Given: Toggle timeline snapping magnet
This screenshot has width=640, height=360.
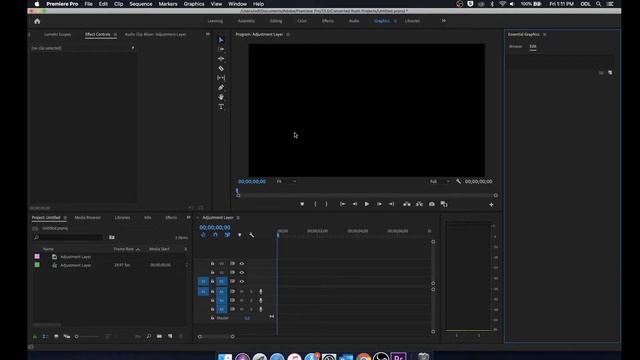Looking at the screenshot, I should click(x=215, y=235).
